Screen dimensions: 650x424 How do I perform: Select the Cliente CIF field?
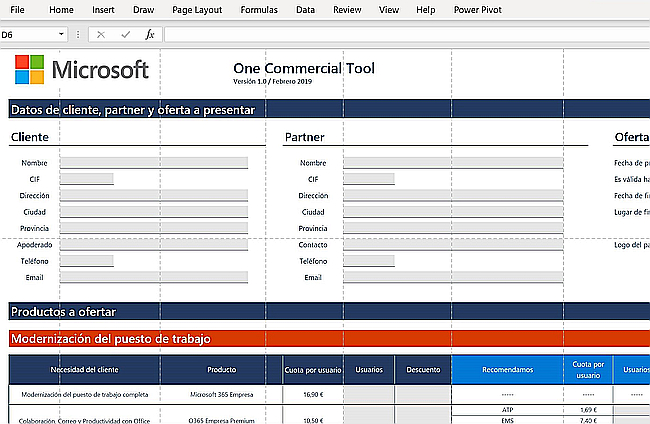pos(87,179)
